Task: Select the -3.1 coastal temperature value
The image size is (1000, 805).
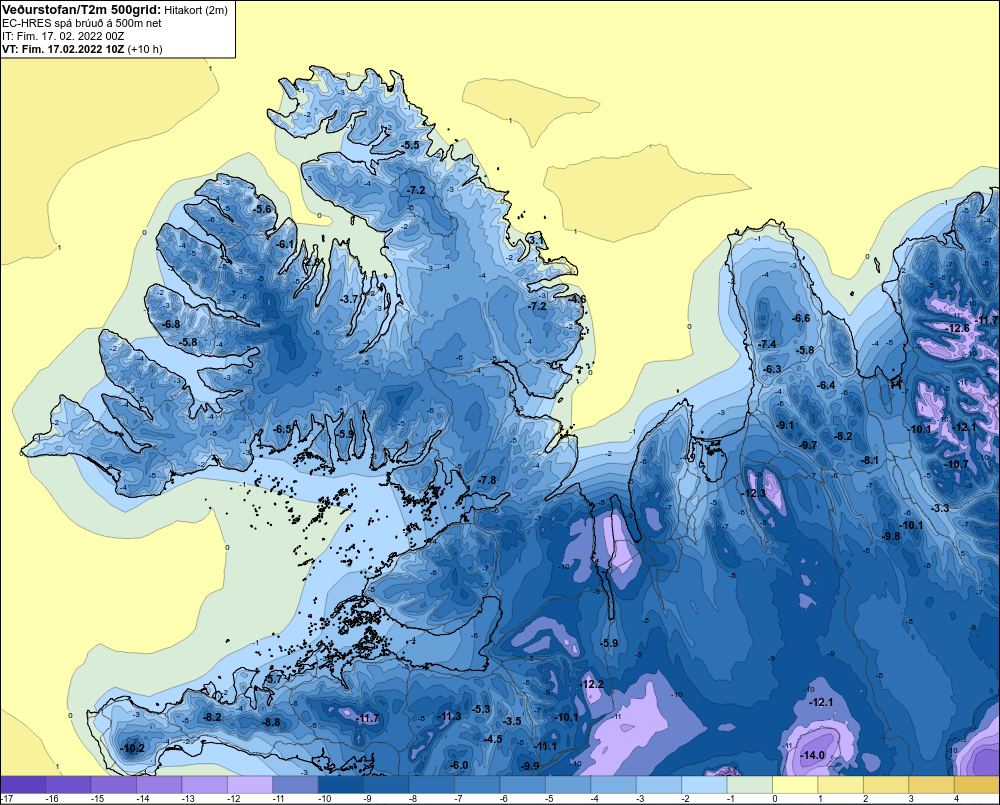Action: 536,240
